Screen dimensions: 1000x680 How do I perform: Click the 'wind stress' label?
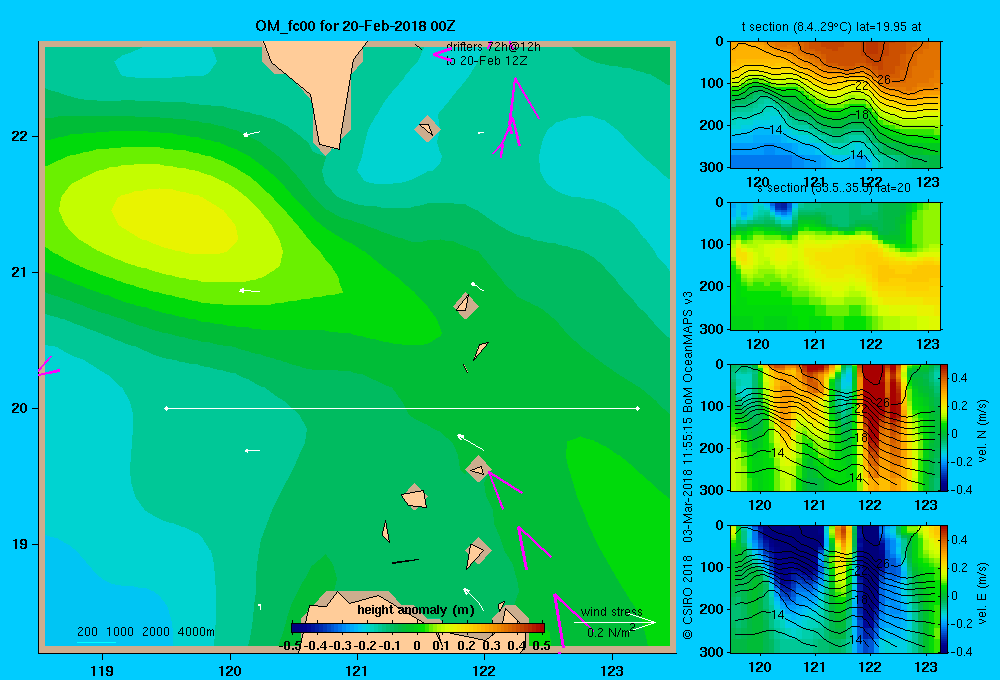click(611, 611)
